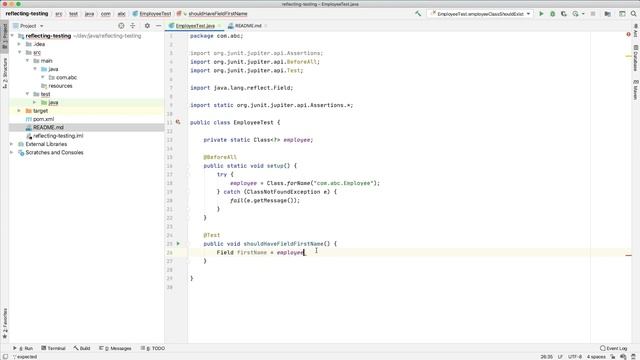Click run gutter icon beside shouldHaveFieldFirstName
Image resolution: width=640 pixels, height=360 pixels.
(178, 244)
